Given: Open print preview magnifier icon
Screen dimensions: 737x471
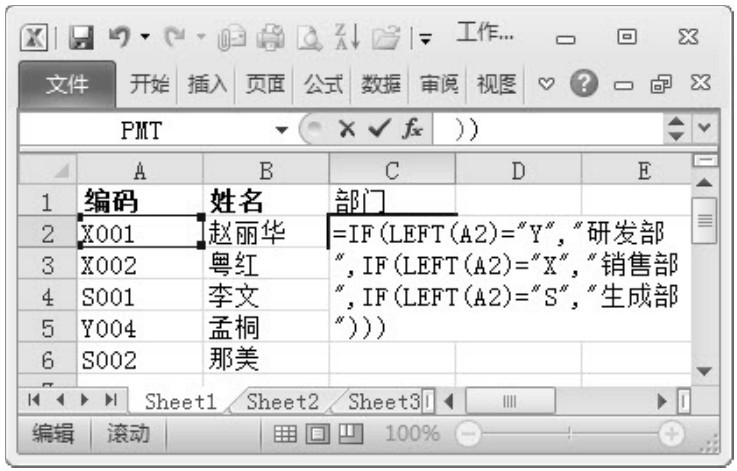Looking at the screenshot, I should pyautogui.click(x=310, y=38).
